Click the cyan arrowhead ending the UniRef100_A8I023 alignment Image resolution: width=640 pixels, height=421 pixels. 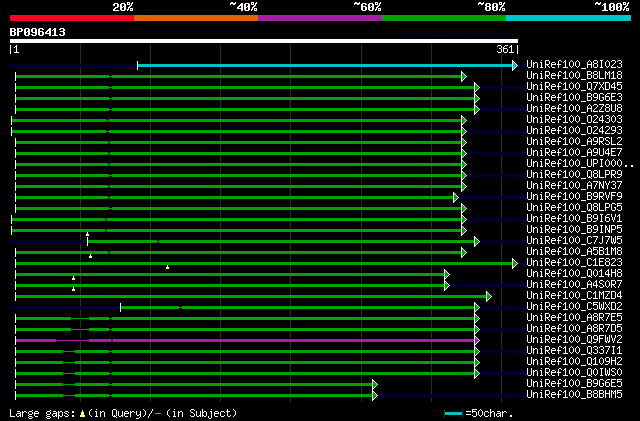(515, 65)
